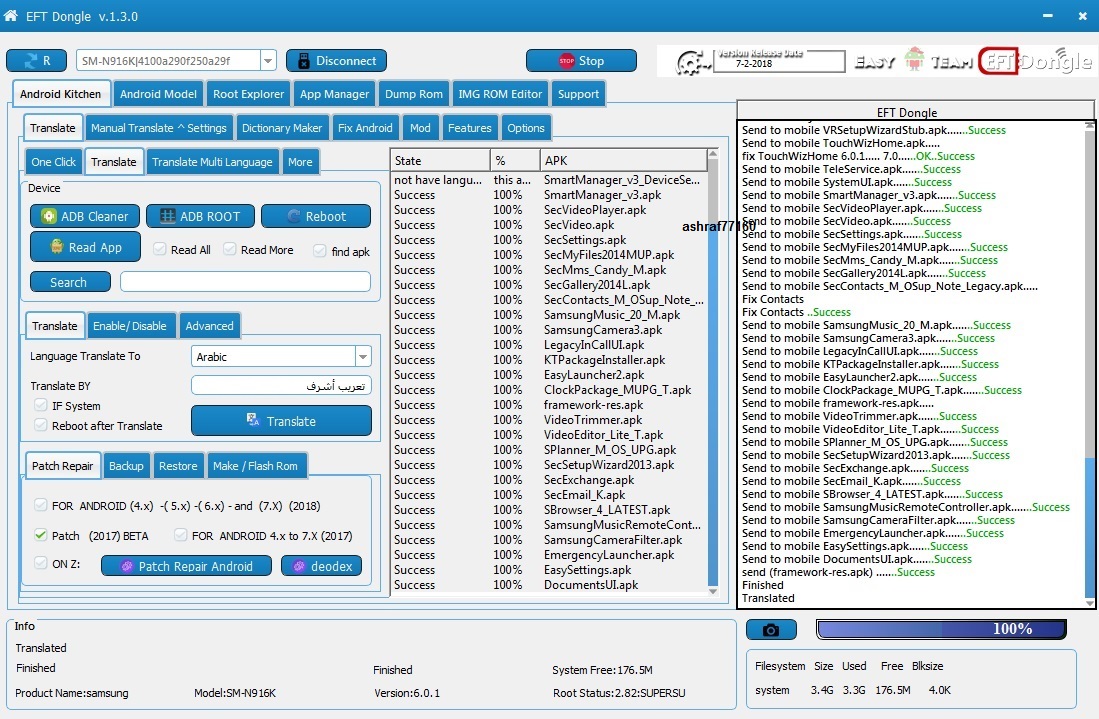Start Translate with the blue button
1099x719 pixels.
281,421
